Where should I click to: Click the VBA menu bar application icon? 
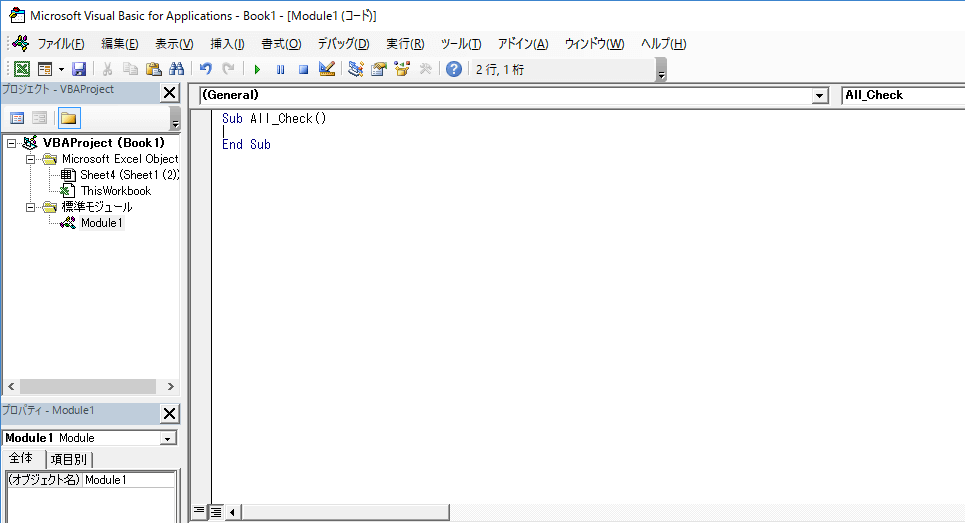tap(21, 44)
